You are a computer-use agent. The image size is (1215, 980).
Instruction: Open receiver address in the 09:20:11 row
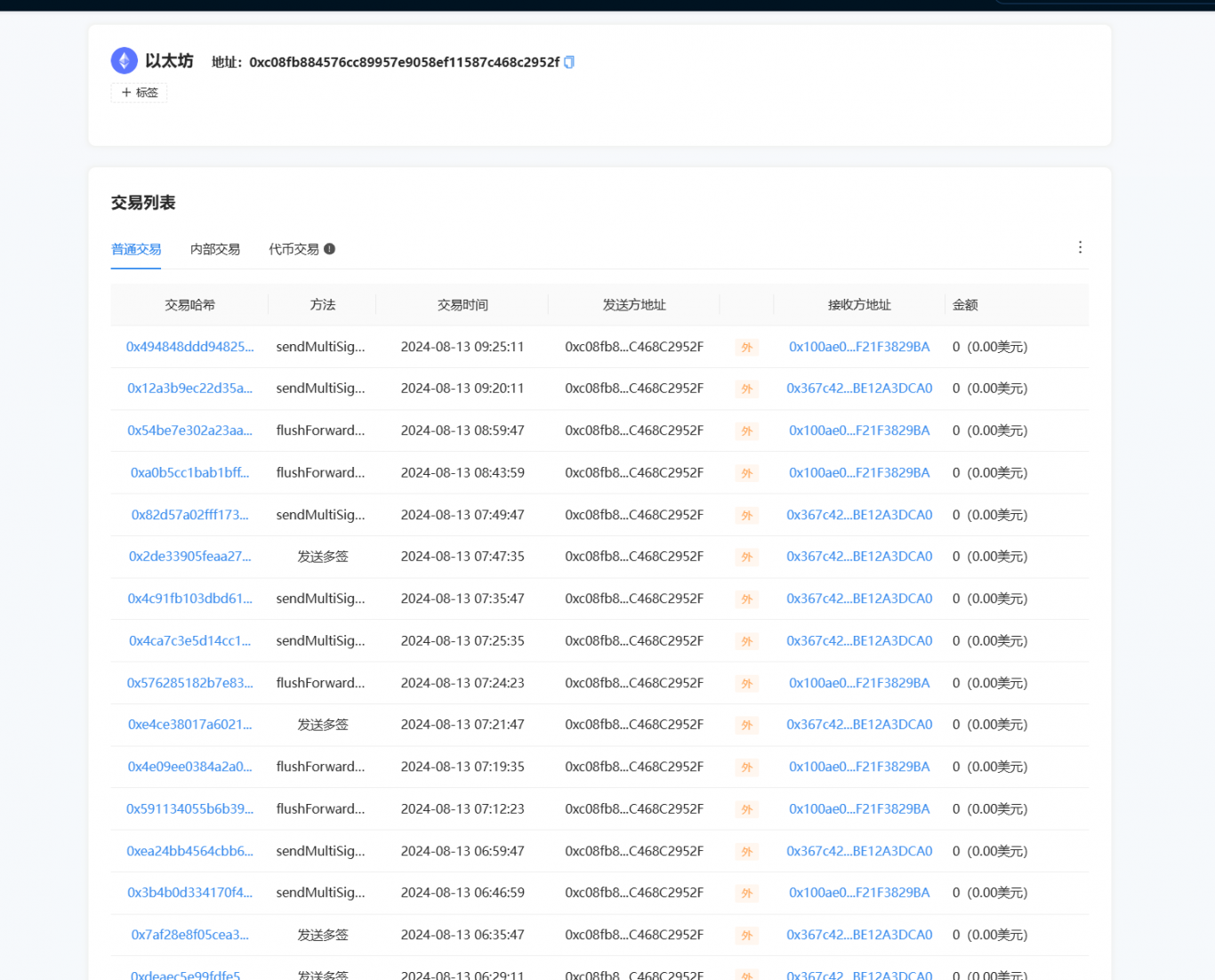859,389
